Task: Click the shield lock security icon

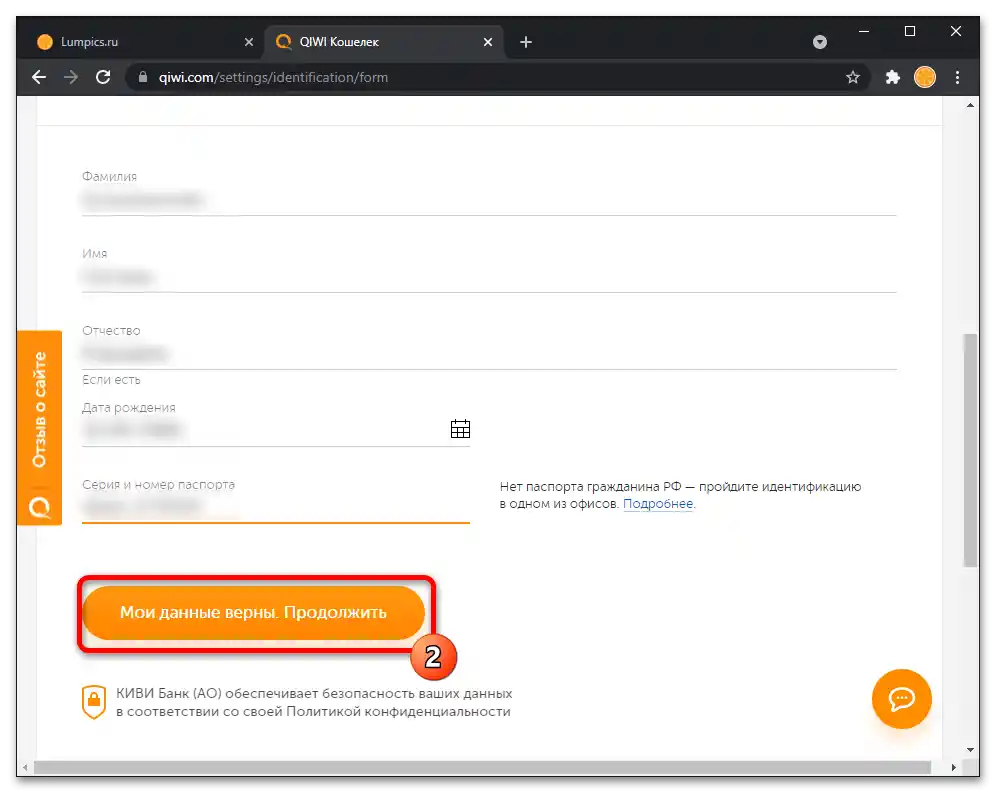Action: coord(94,702)
